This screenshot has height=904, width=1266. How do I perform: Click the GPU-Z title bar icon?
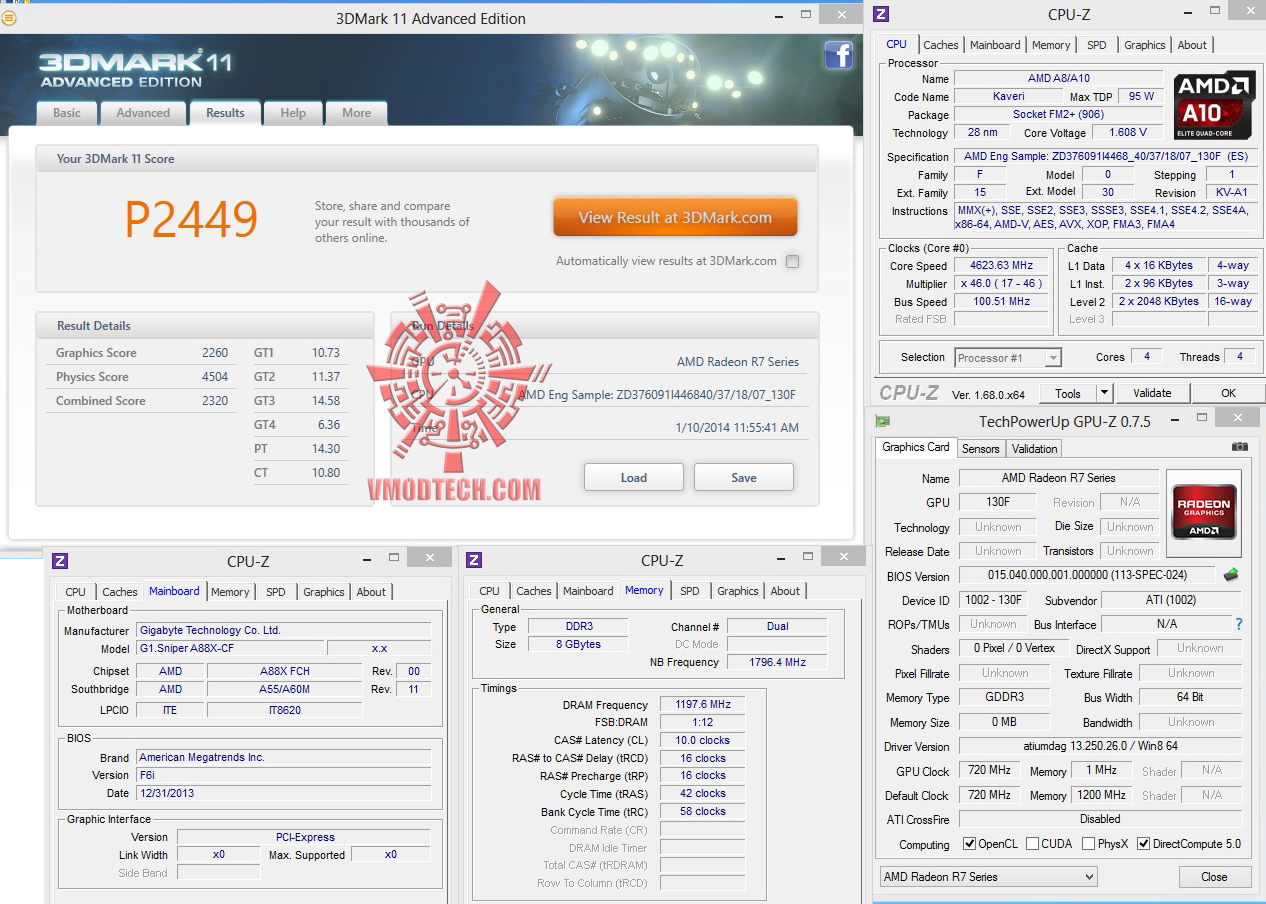(x=883, y=421)
